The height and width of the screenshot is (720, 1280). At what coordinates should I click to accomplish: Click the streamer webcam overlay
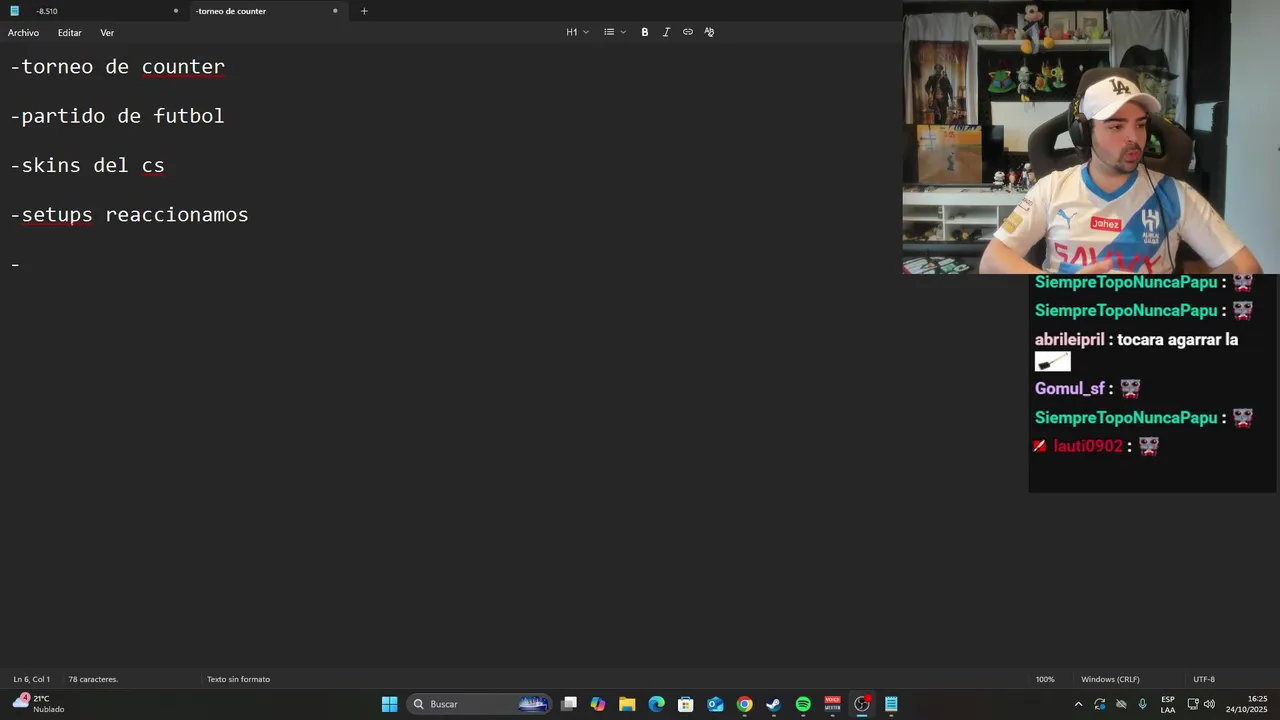[x=1091, y=137]
